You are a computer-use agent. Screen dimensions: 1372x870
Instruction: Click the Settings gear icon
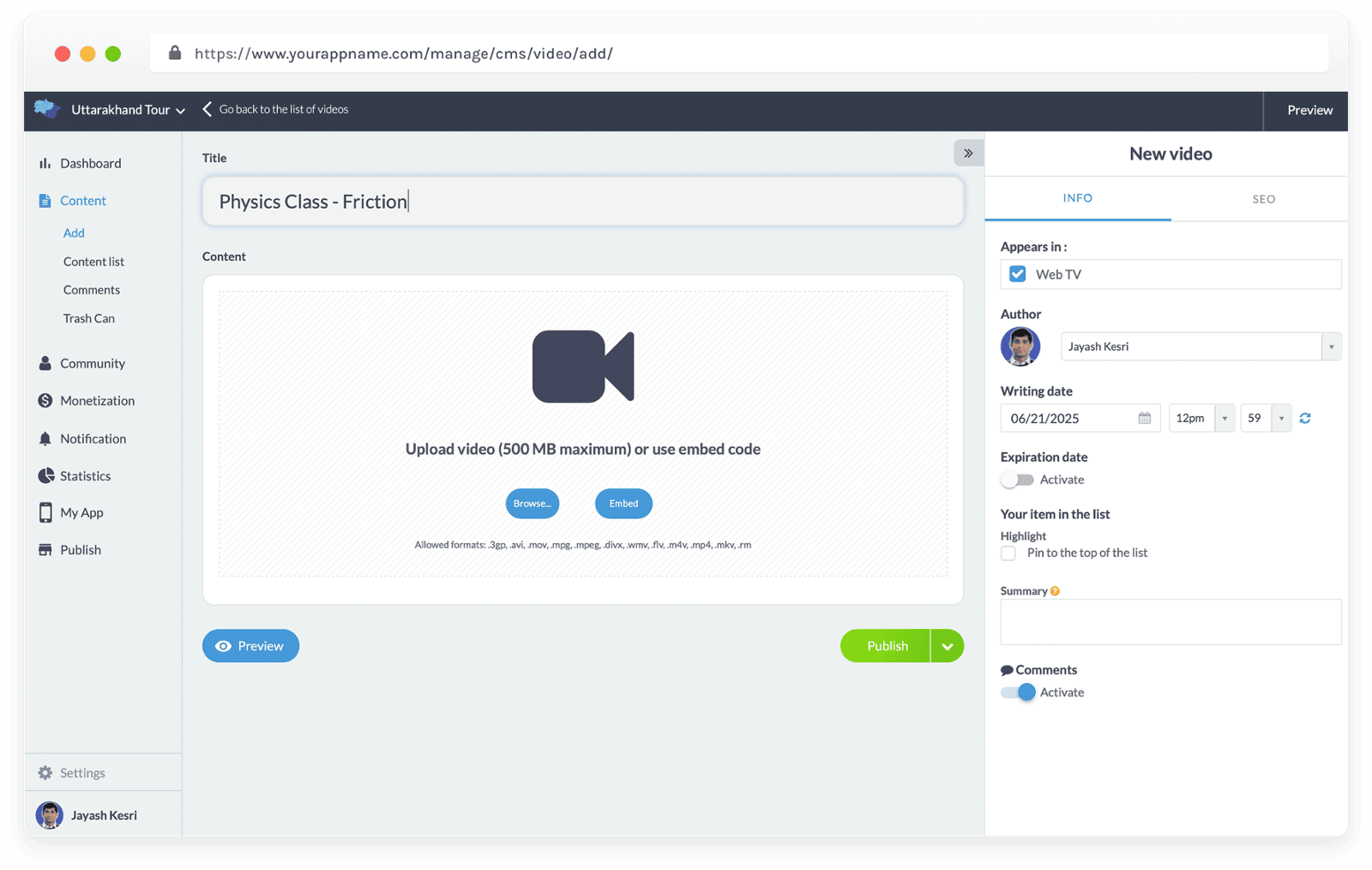tap(45, 773)
